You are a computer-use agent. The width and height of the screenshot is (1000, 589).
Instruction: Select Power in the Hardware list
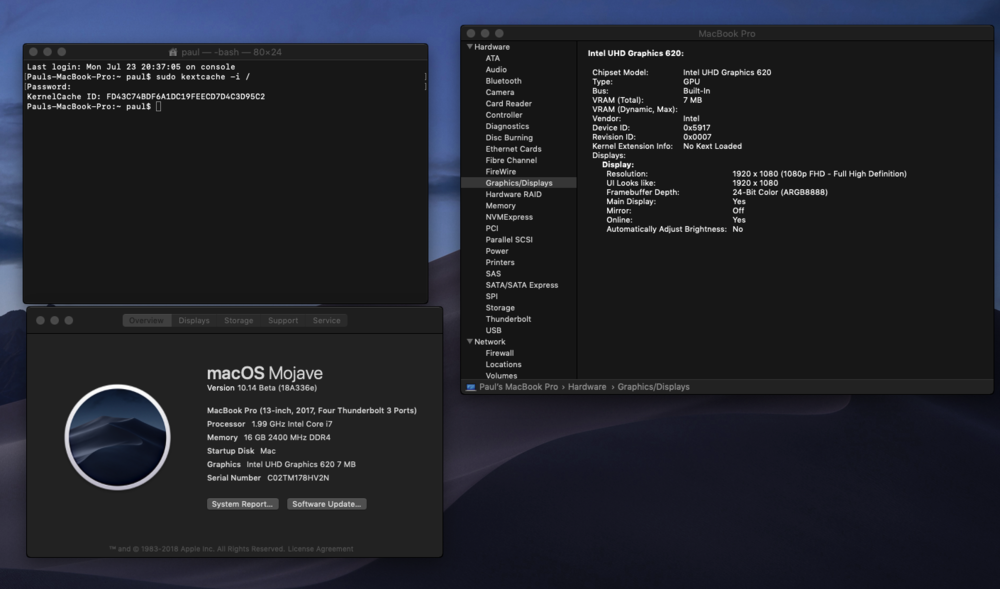497,251
